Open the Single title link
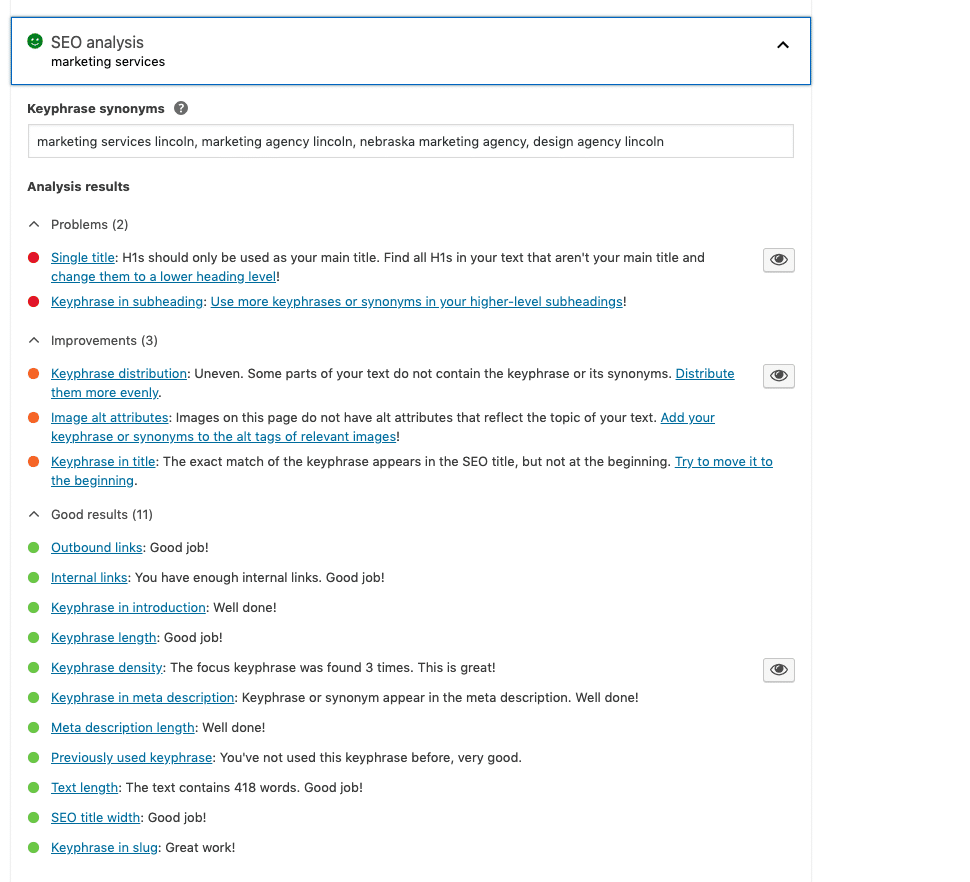This screenshot has width=970, height=882. [x=83, y=258]
